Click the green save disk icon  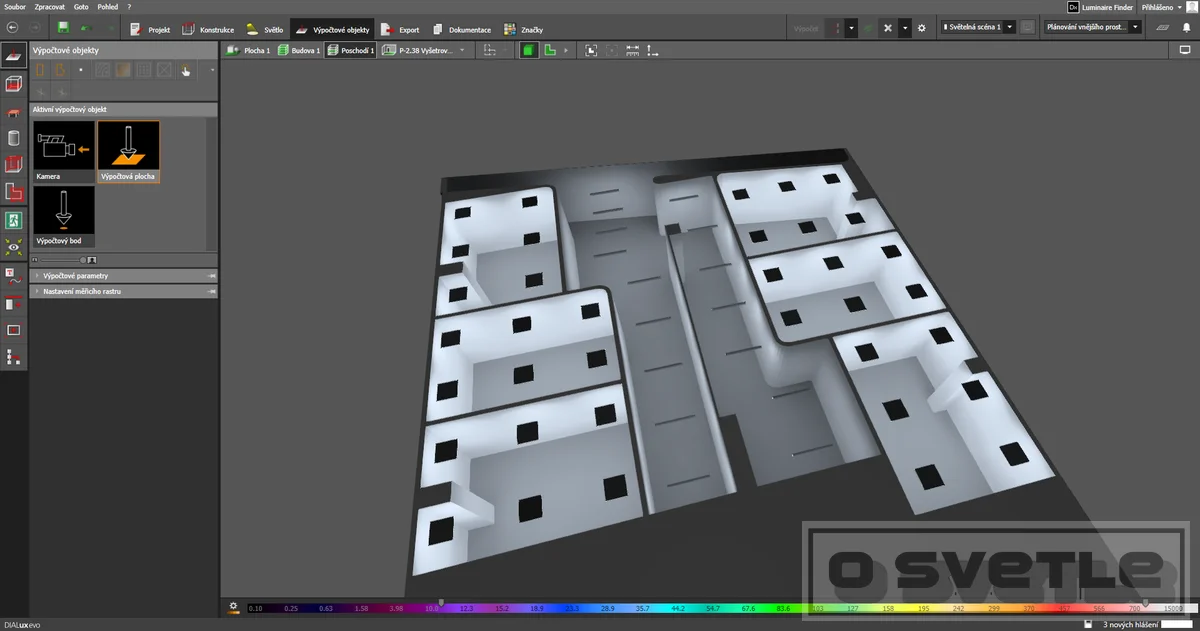(x=64, y=28)
